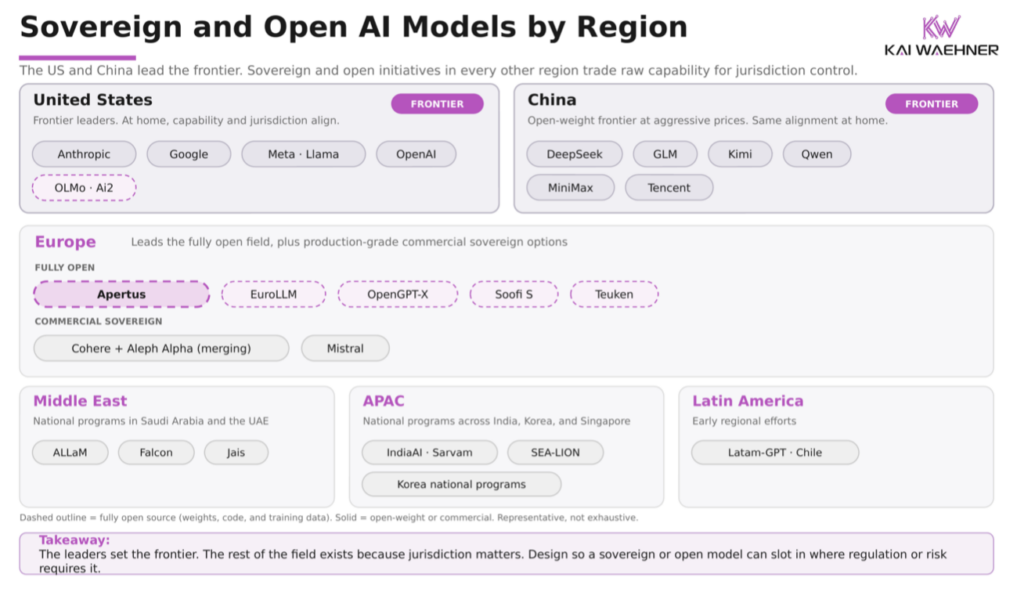The image size is (1024, 592).
Task: Click 'Open-weight frontier at aggressive prices' text
Action: coord(707,120)
